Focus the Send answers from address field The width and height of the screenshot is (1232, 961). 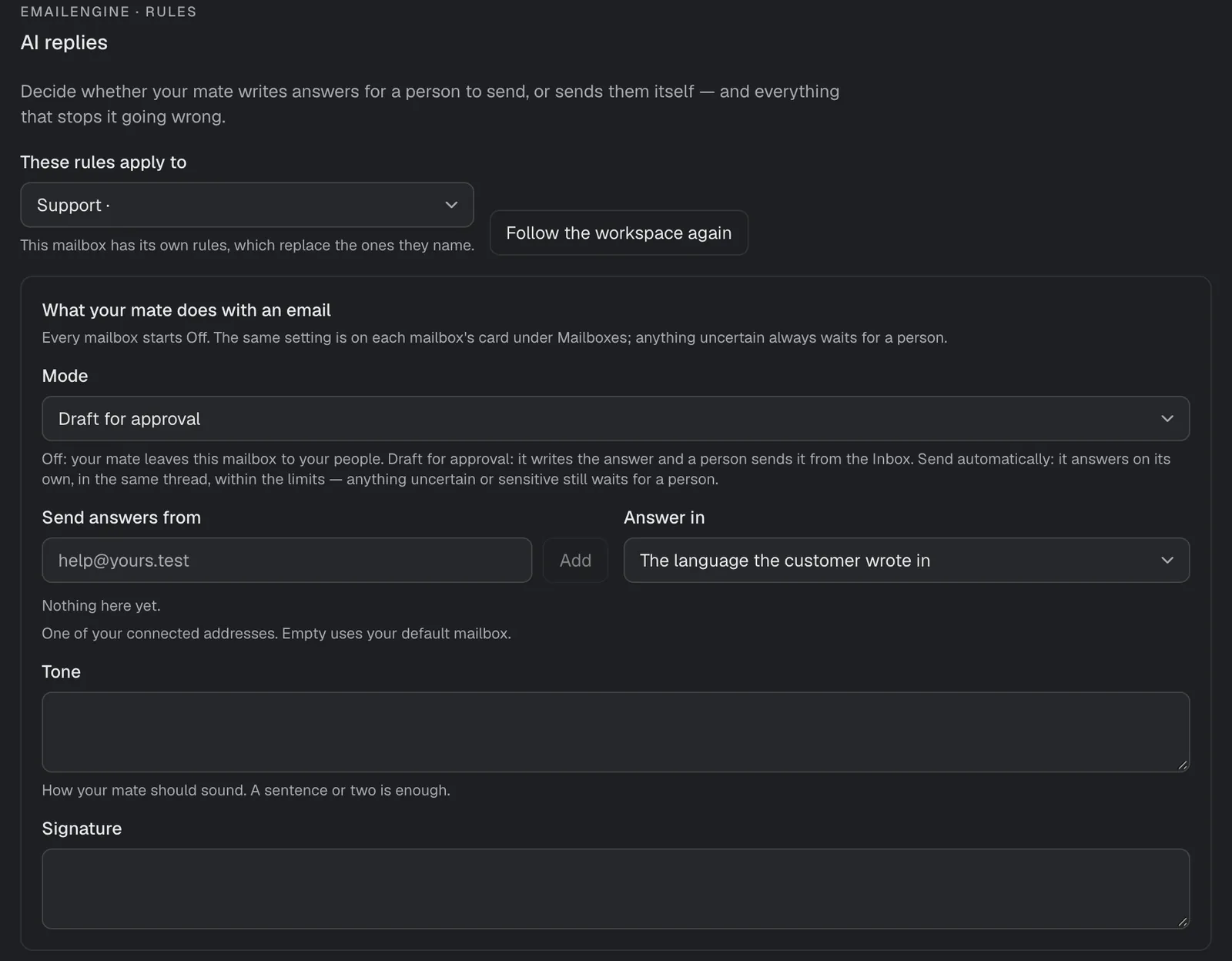point(287,560)
